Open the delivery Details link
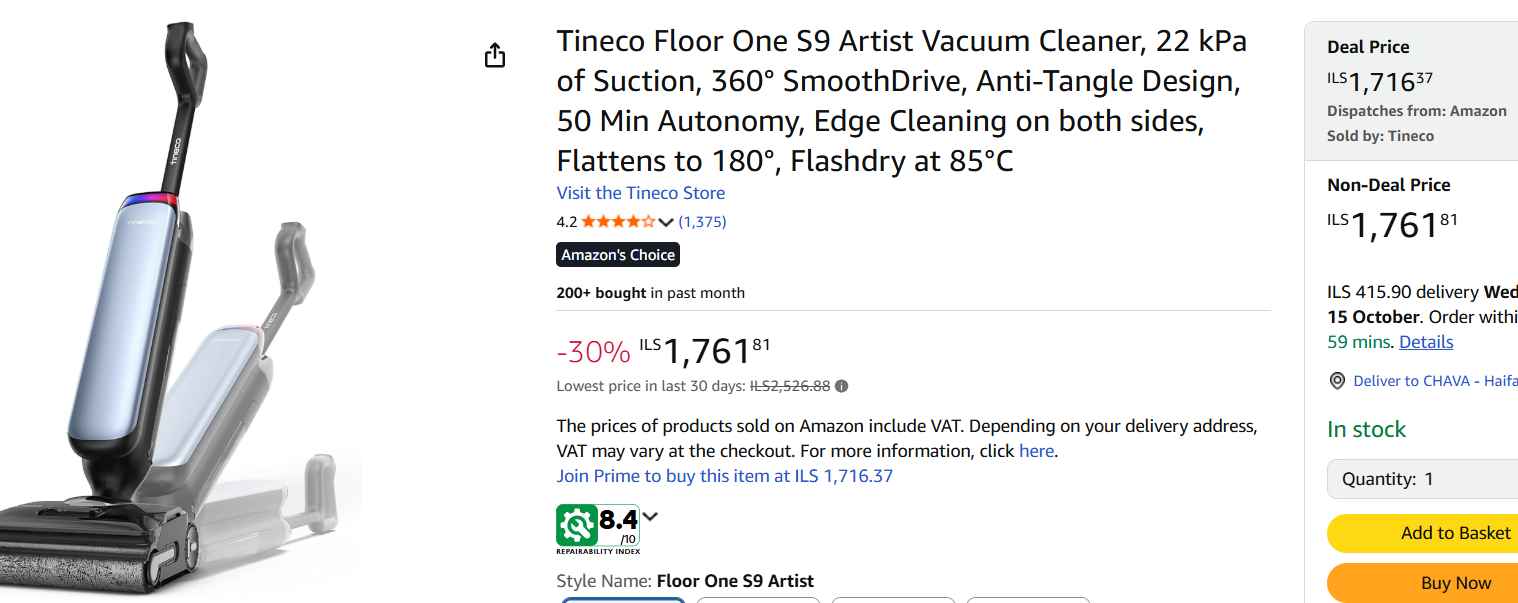The image size is (1518, 603). (1426, 342)
